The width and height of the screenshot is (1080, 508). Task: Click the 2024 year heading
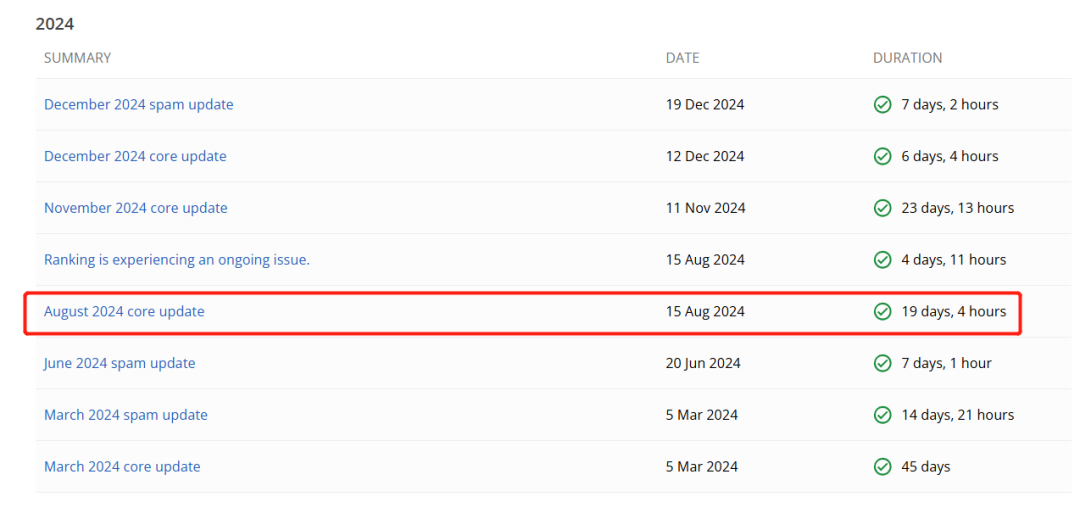55,24
